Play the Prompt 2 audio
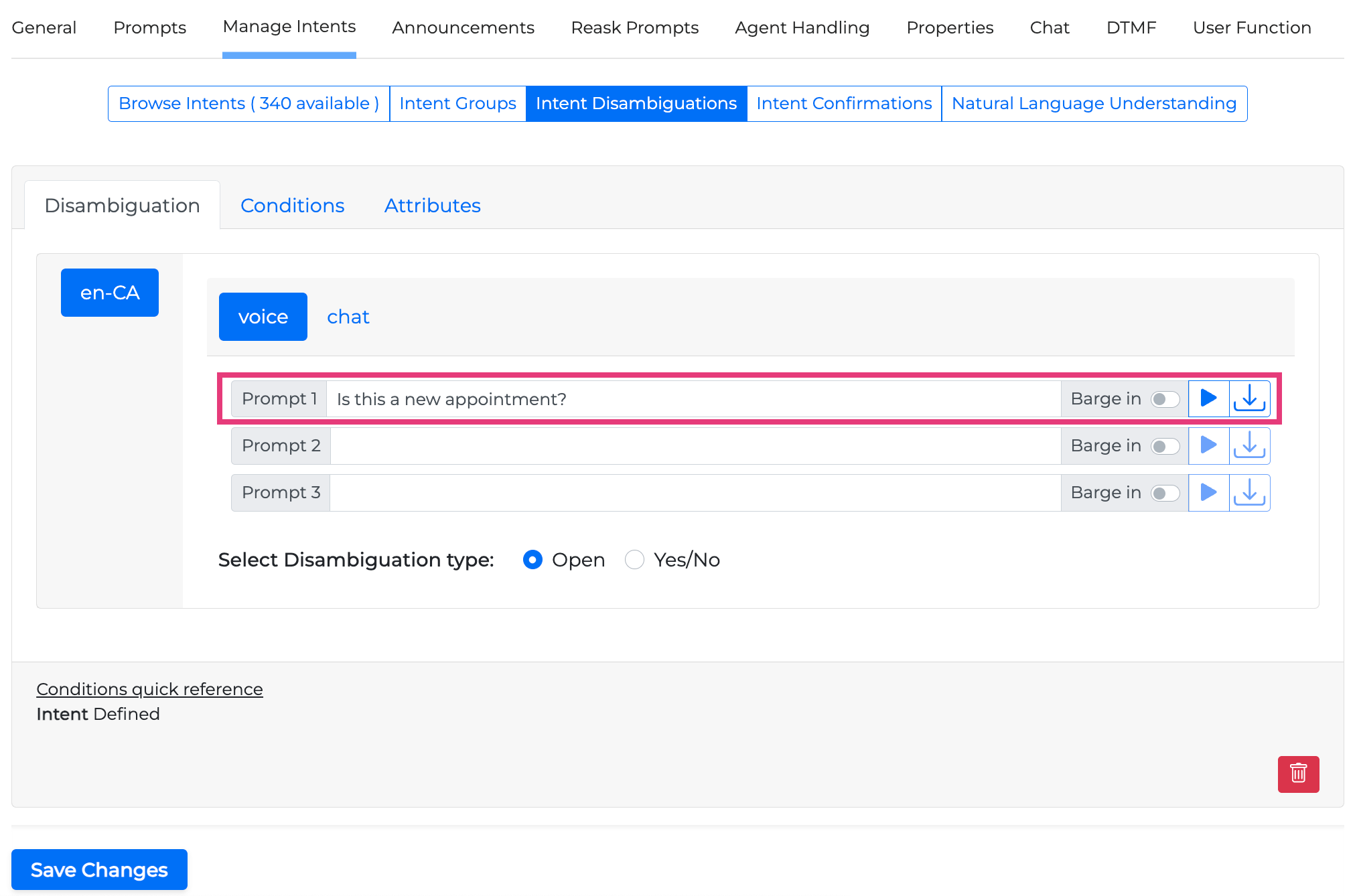Viewport: 1357px width, 896px height. tap(1208, 445)
